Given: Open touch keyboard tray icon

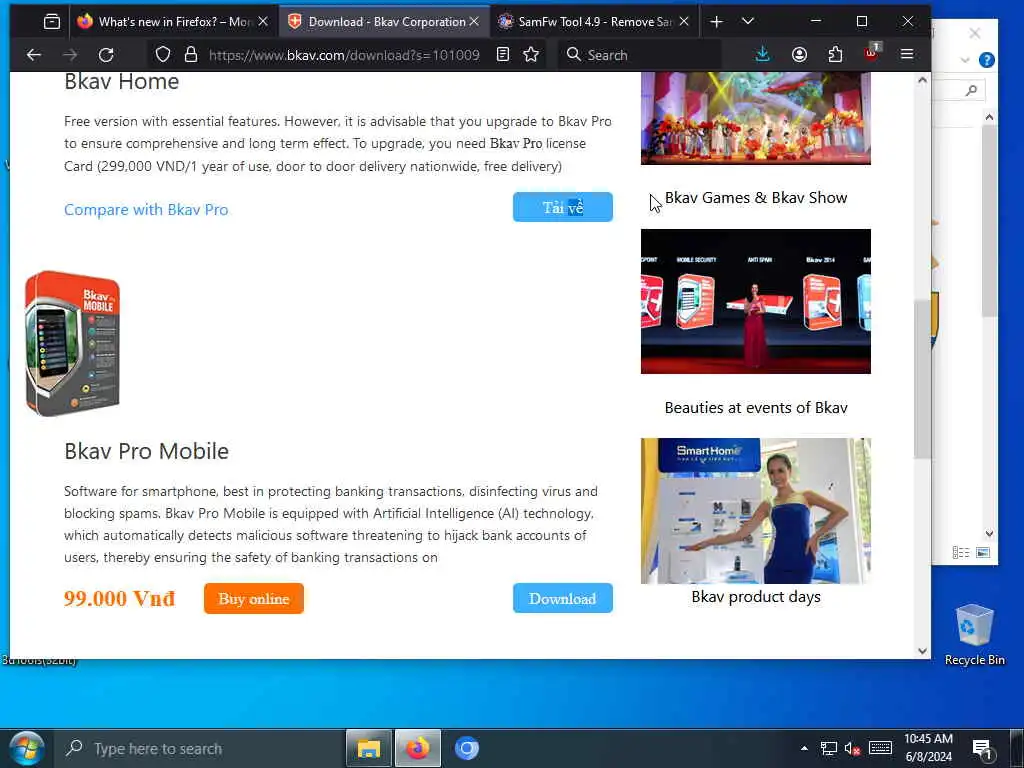Looking at the screenshot, I should point(880,748).
